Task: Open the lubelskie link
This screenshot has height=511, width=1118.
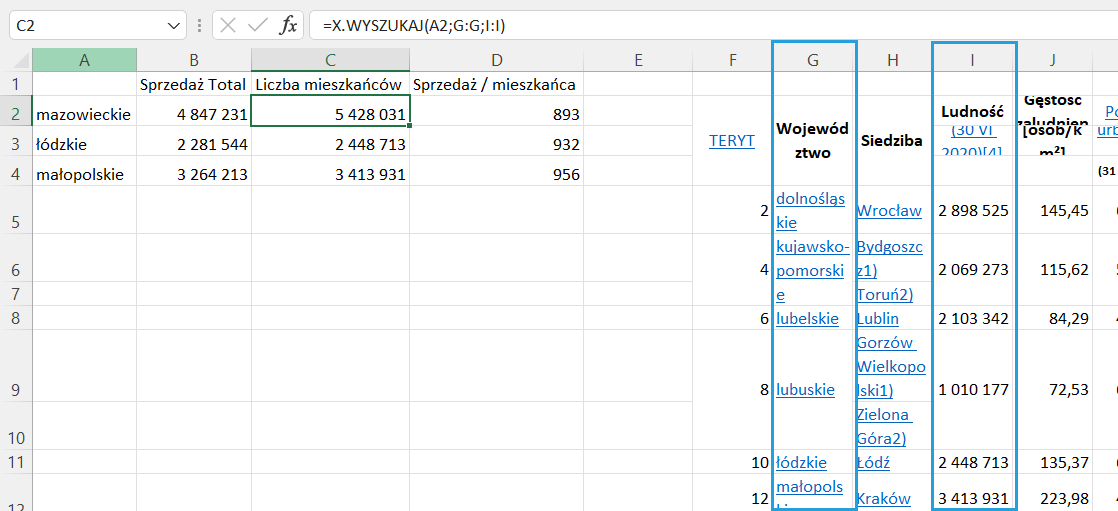Action: [x=807, y=318]
